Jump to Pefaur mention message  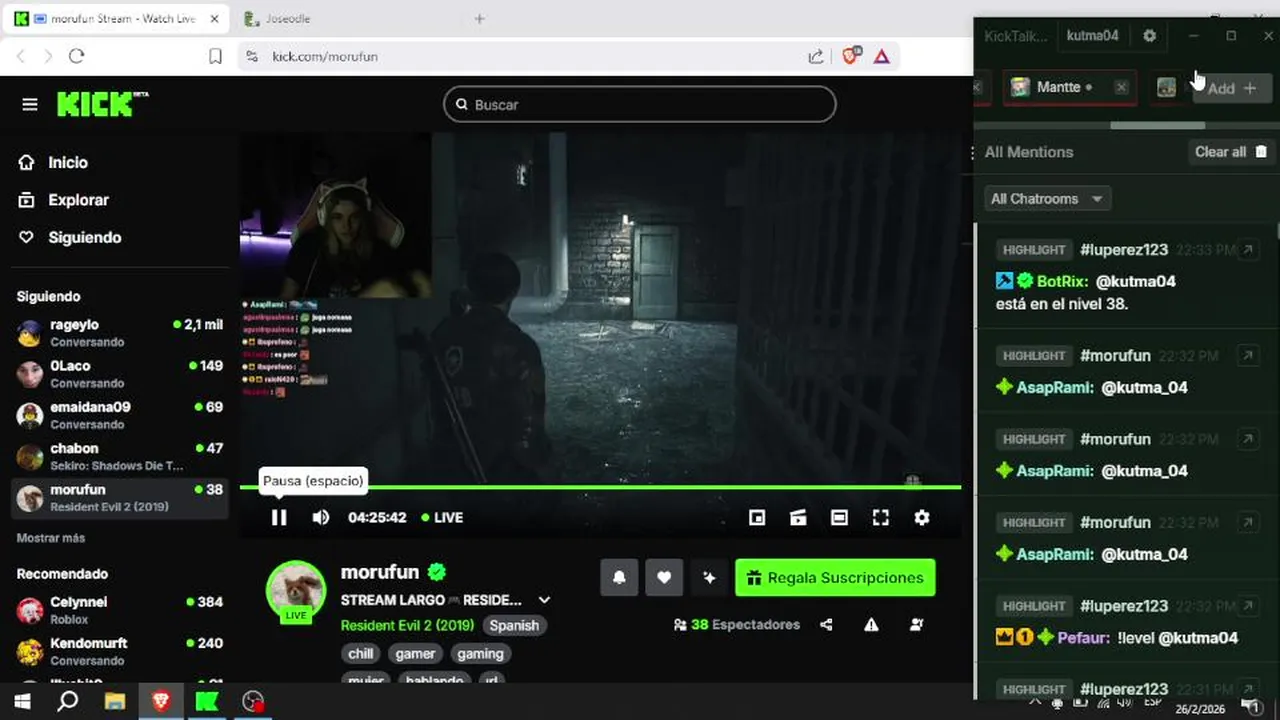click(x=1247, y=606)
